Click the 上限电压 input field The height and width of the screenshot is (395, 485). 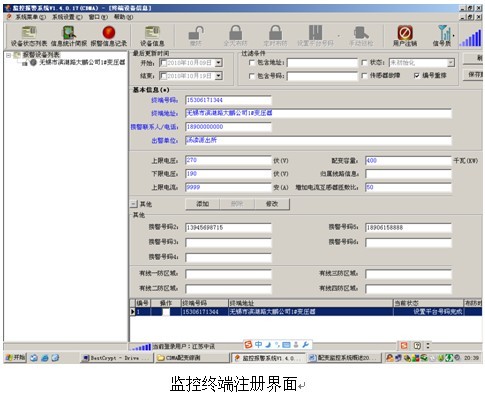(x=228, y=160)
